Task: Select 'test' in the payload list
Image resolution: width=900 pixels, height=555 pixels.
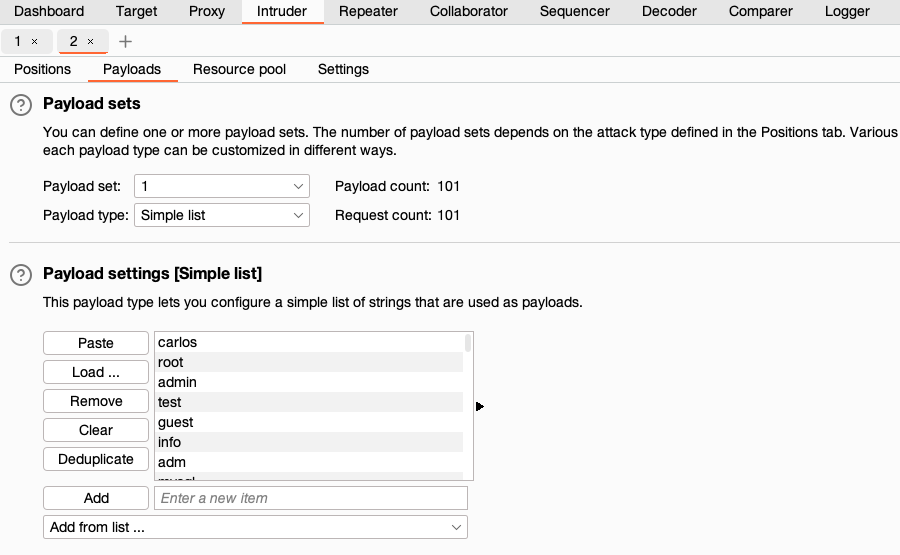Action: click(309, 402)
